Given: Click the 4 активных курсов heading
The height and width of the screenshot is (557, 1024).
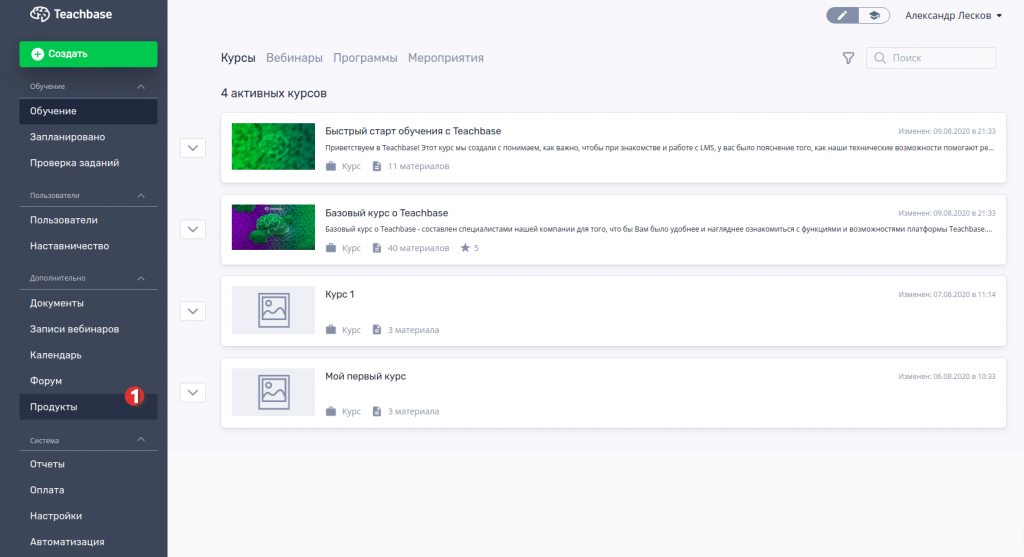Looking at the screenshot, I should pos(274,93).
